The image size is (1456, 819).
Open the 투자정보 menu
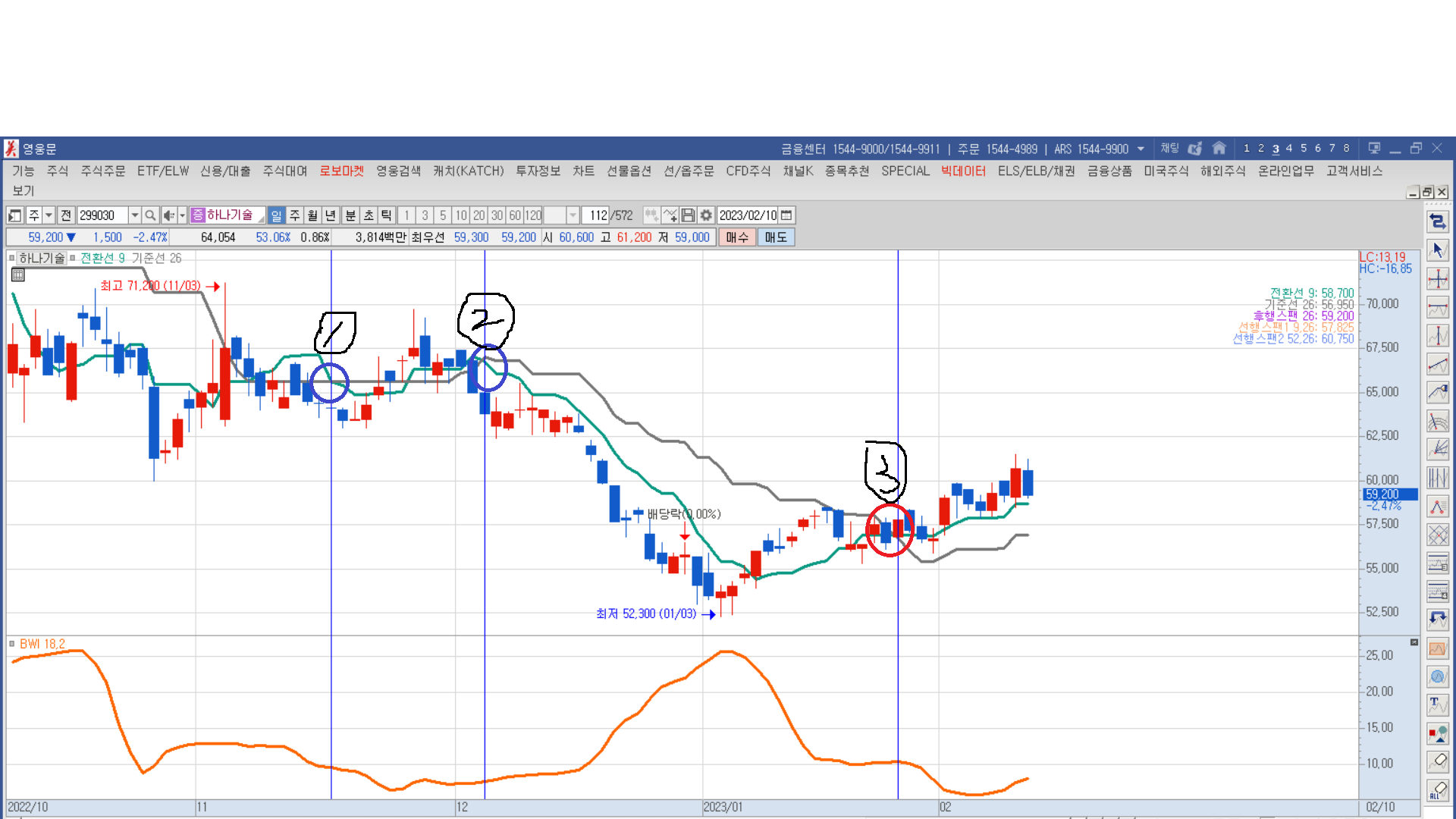coord(538,171)
